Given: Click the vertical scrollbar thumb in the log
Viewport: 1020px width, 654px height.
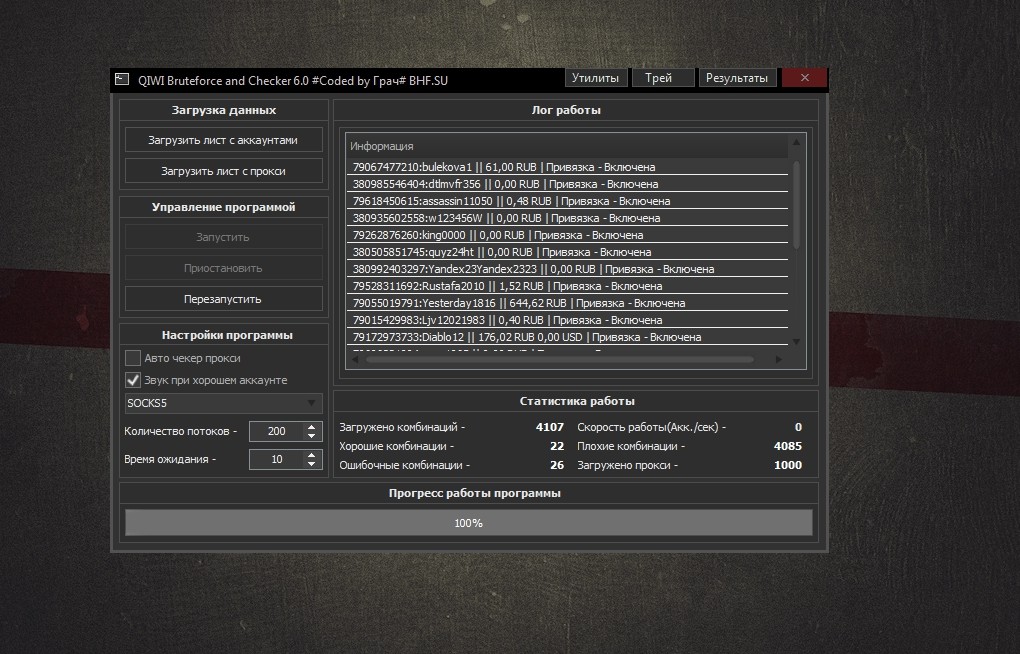Looking at the screenshot, I should [x=796, y=205].
